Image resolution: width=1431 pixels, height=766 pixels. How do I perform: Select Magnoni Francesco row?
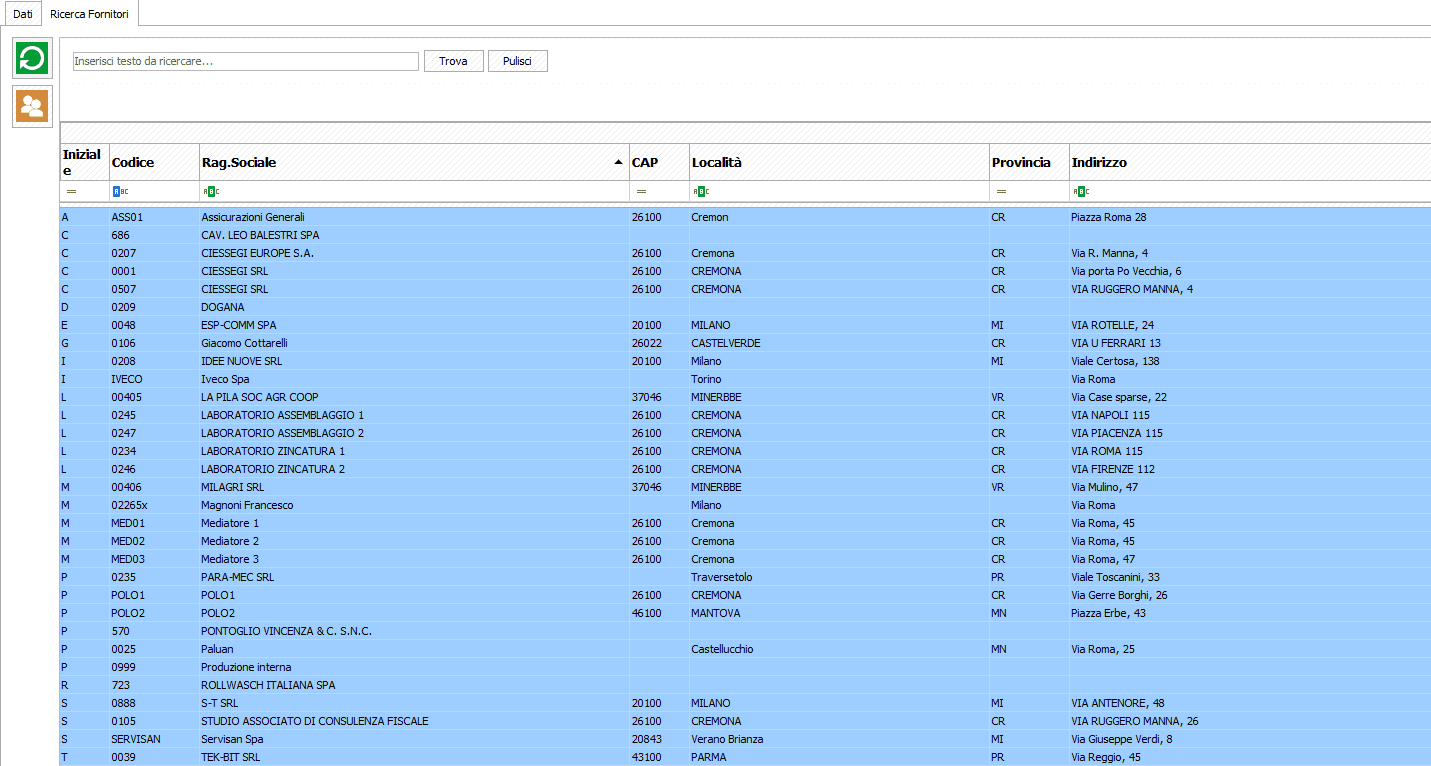click(745, 505)
